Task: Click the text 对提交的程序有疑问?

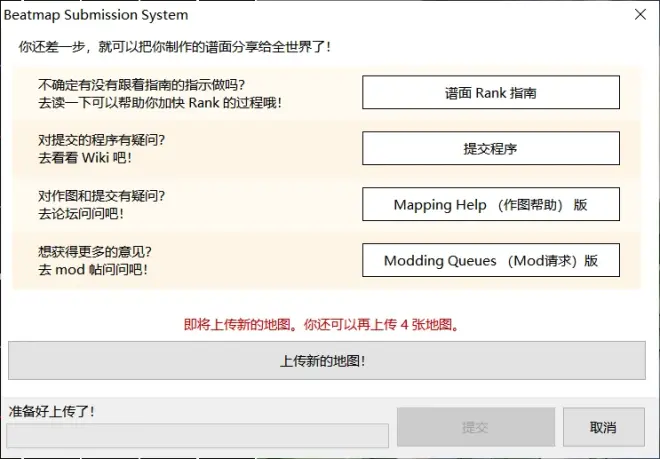Action: pyautogui.click(x=101, y=140)
